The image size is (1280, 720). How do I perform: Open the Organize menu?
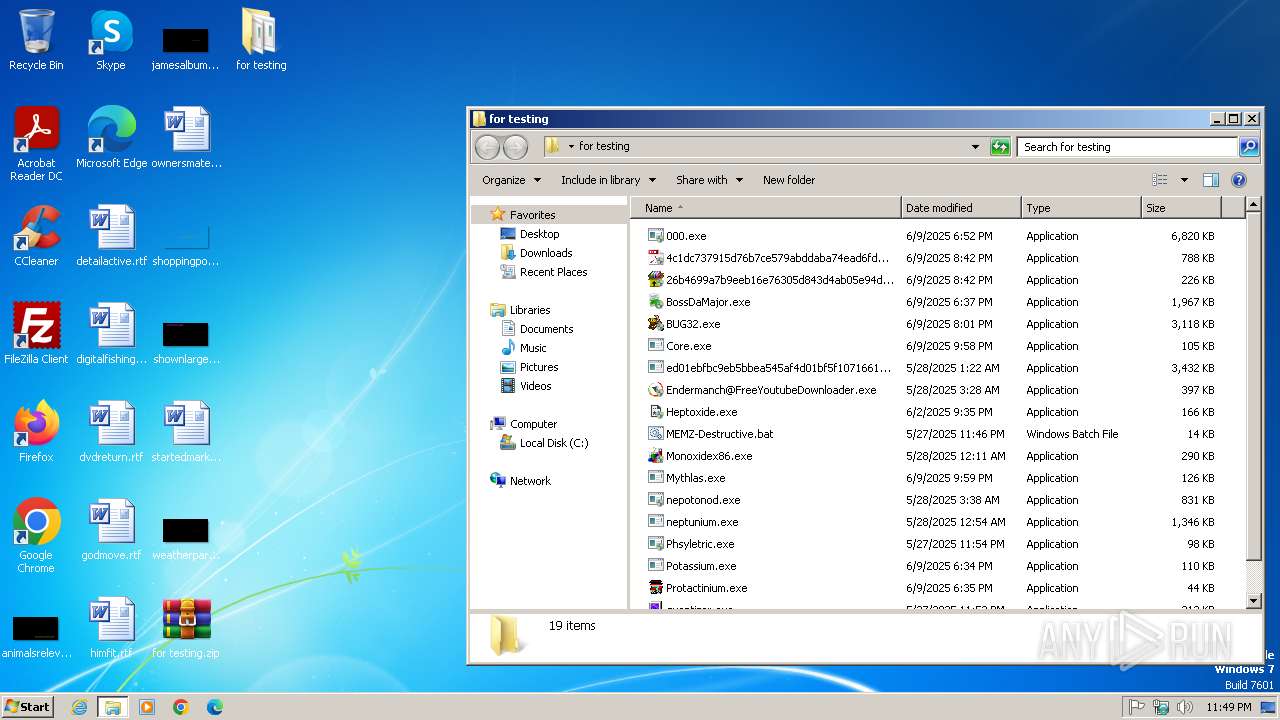(511, 180)
